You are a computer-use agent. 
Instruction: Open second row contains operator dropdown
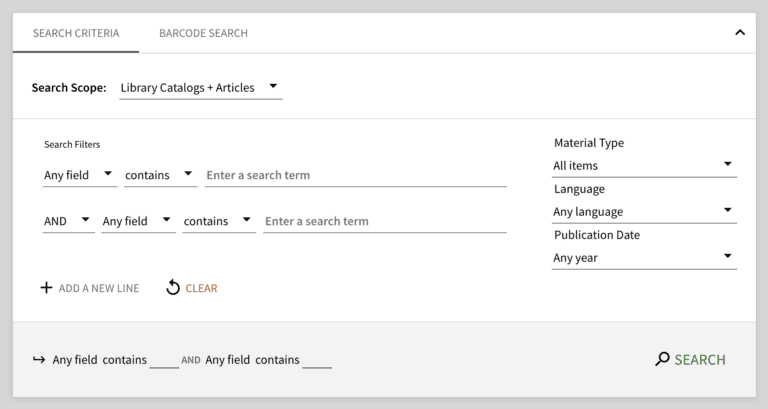coord(218,221)
